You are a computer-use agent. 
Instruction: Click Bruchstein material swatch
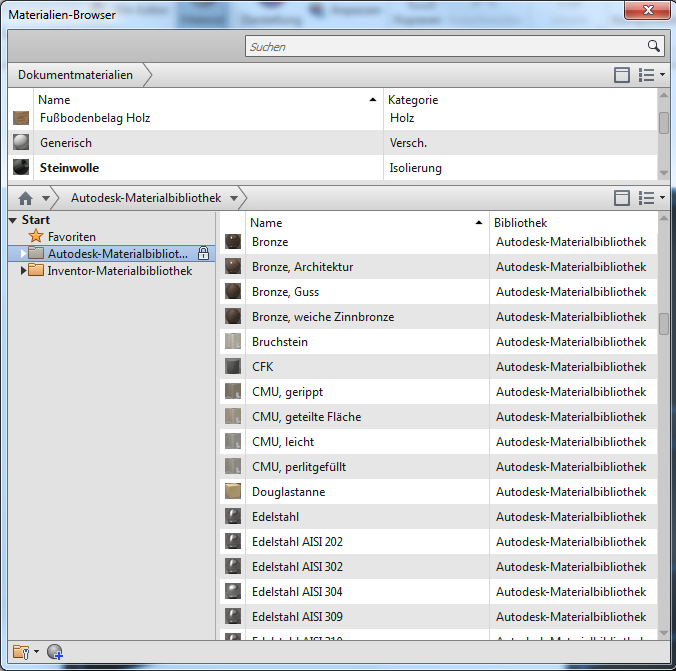pyautogui.click(x=233, y=342)
